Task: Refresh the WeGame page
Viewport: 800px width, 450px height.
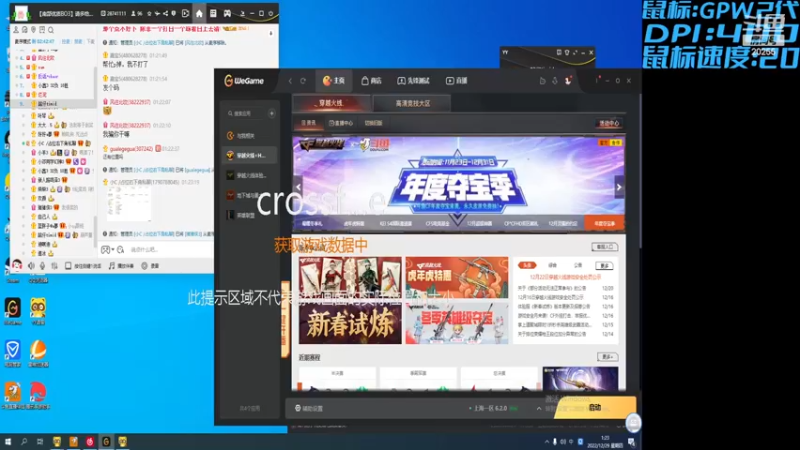Action: [303, 81]
